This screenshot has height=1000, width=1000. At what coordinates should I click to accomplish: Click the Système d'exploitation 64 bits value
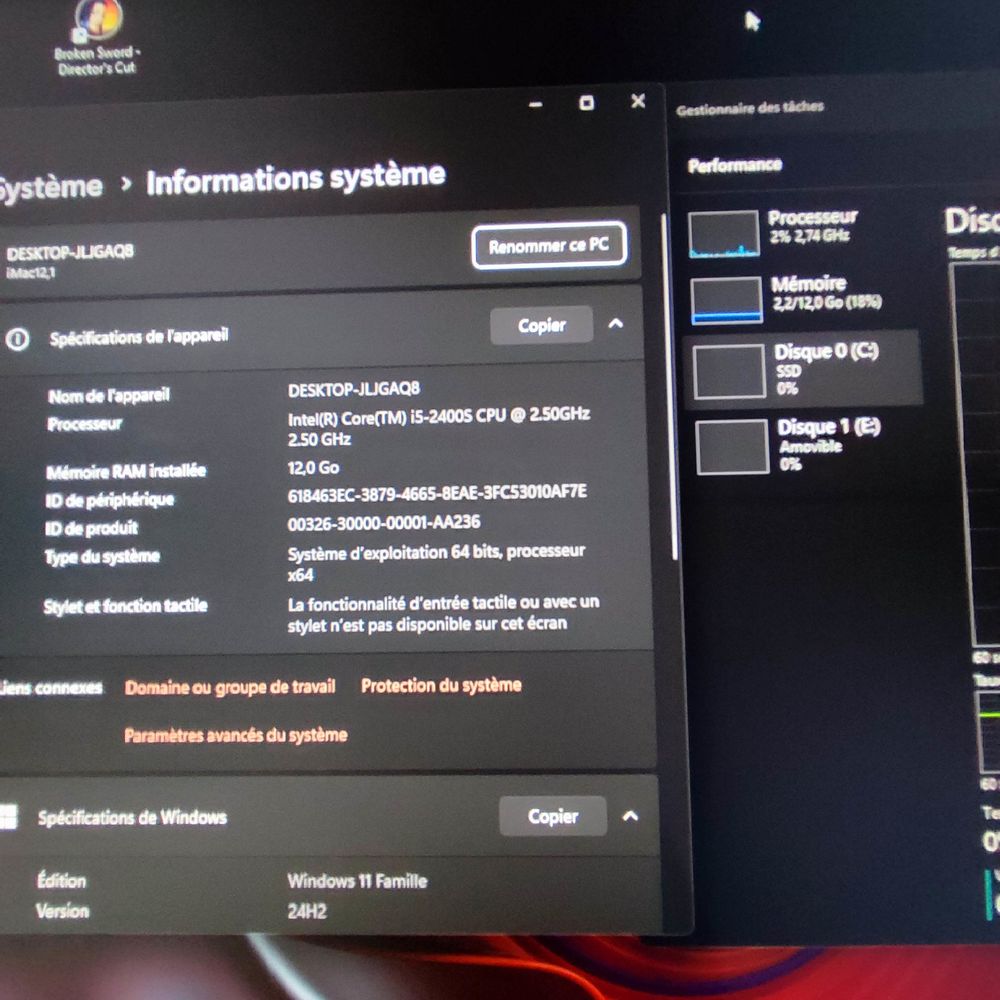click(x=436, y=563)
